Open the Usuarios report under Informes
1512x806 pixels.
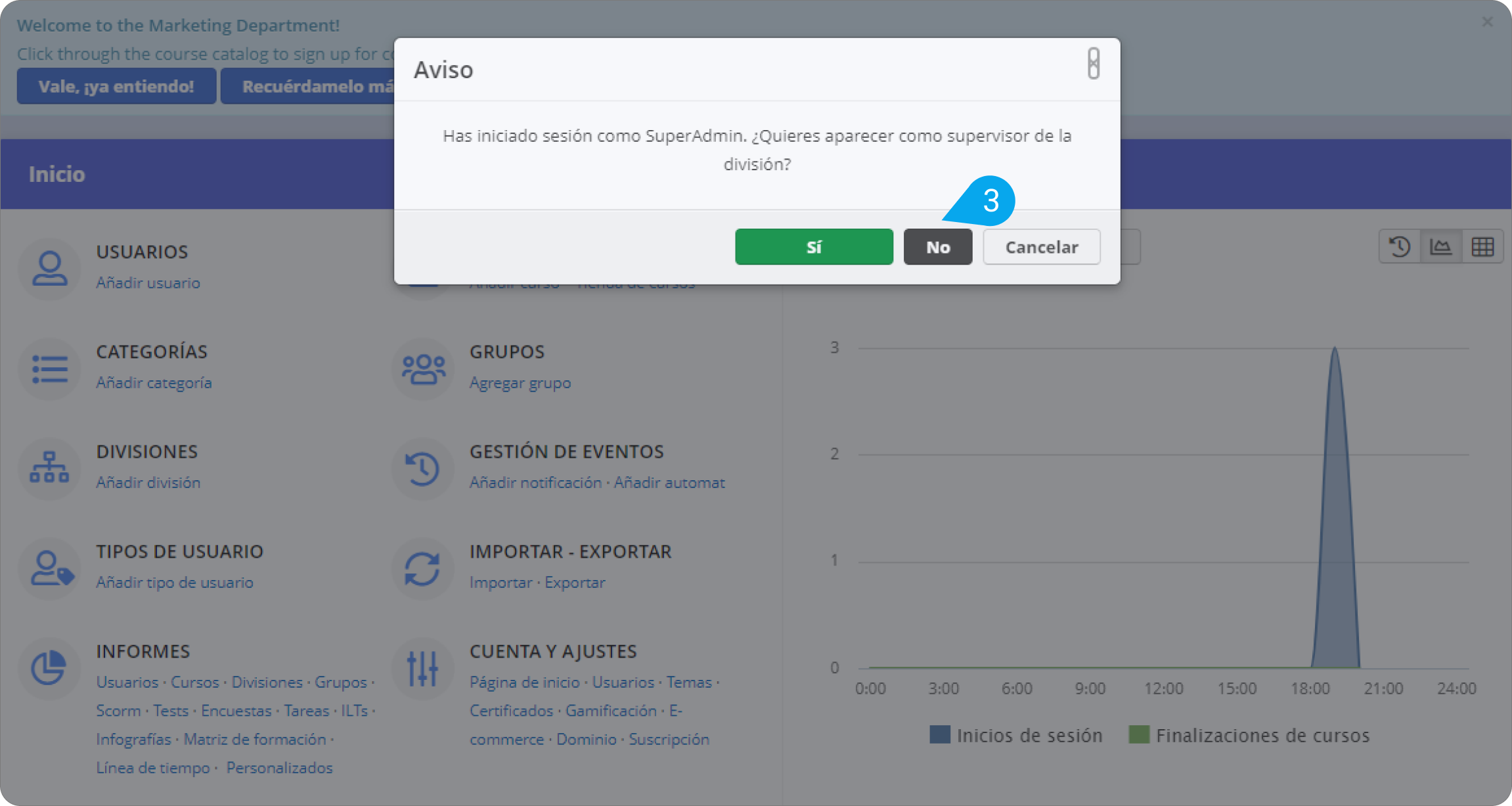click(127, 682)
